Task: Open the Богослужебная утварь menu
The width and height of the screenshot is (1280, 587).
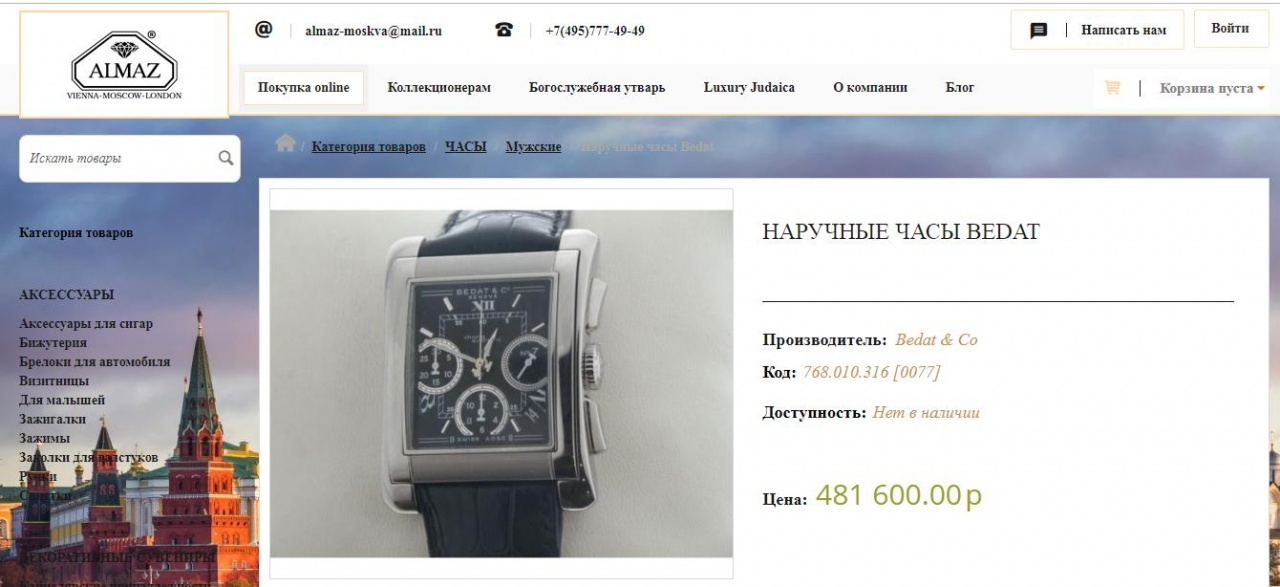Action: click(597, 88)
